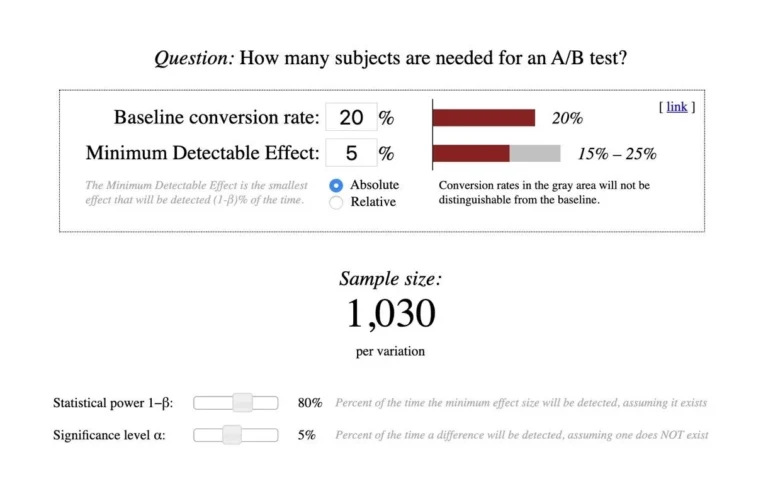The width and height of the screenshot is (768, 496).
Task: Click the gray area of the effect bar
Action: [535, 154]
